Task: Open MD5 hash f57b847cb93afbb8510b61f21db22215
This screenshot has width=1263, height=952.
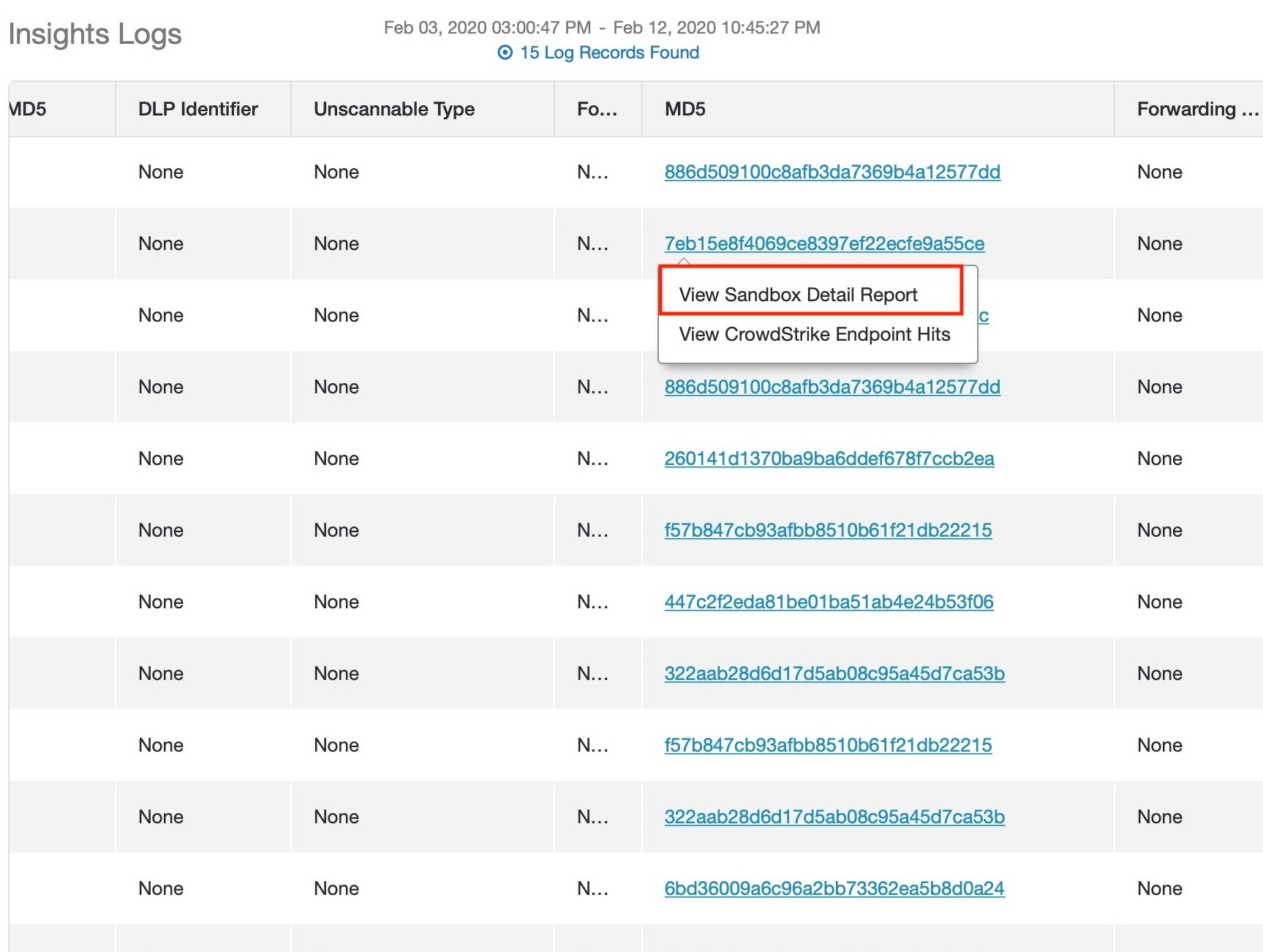Action: click(828, 530)
